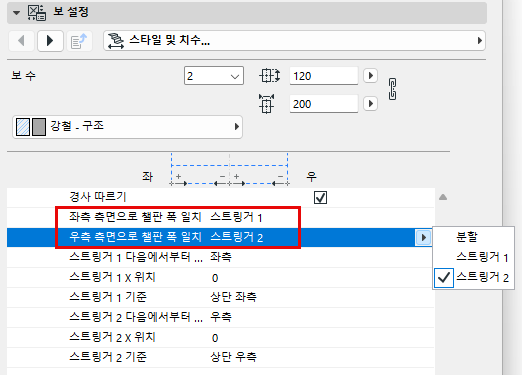Select row 스트링거 1 X 위치
The image size is (522, 375).
coord(221,277)
